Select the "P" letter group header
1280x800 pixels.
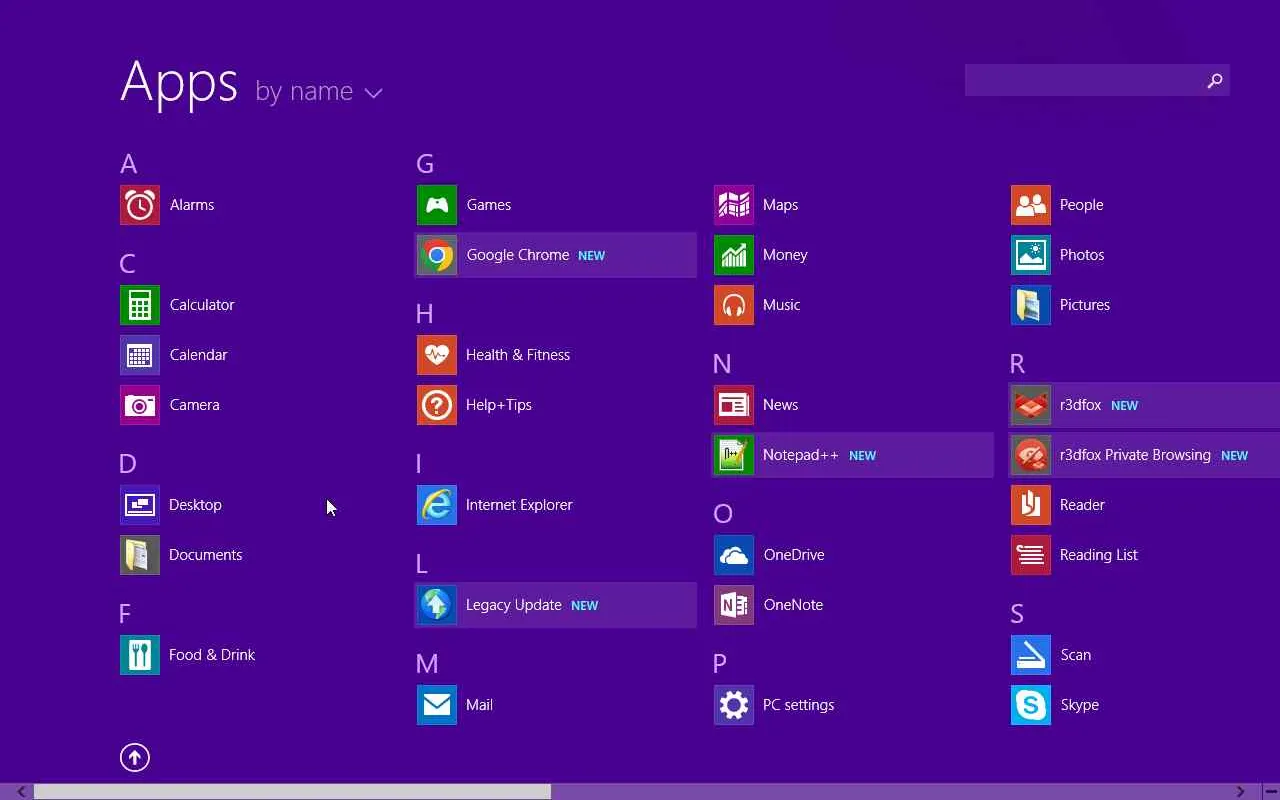point(720,664)
